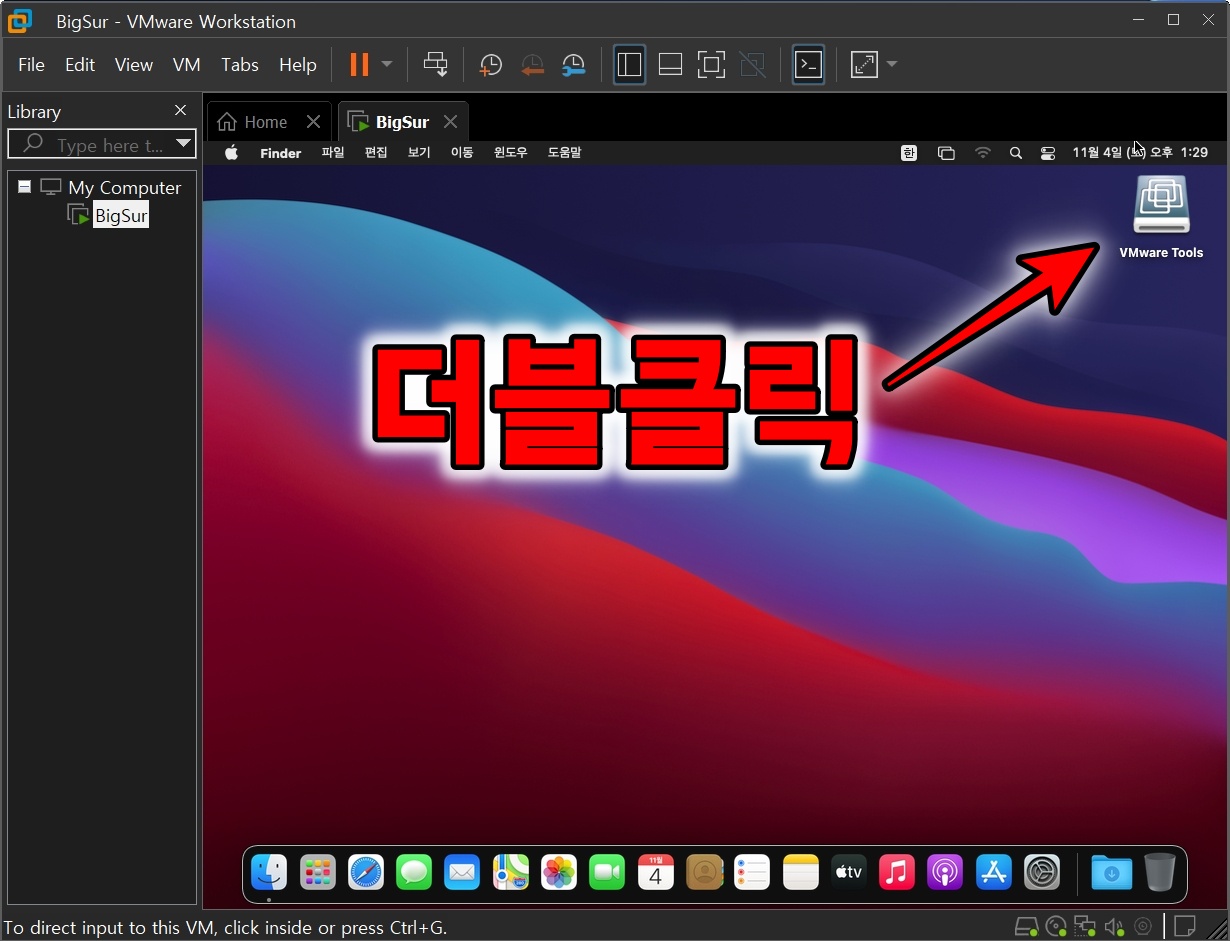Viewport: 1230px width, 941px height.
Task: Toggle the library sidebar view button
Action: [x=629, y=65]
